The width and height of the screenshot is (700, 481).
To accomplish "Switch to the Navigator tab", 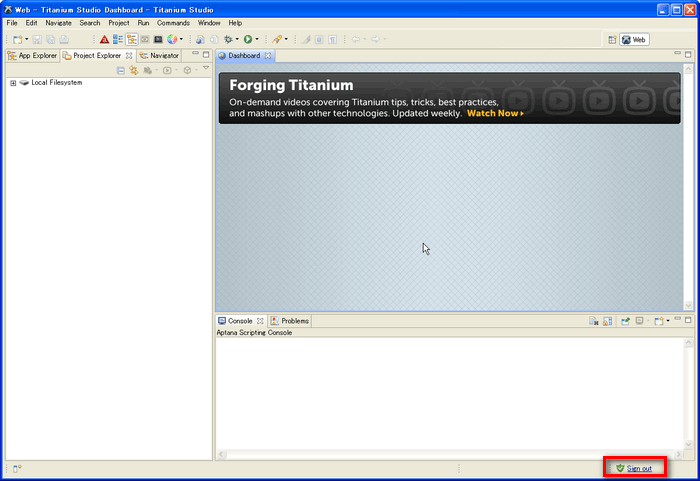I will pyautogui.click(x=159, y=56).
